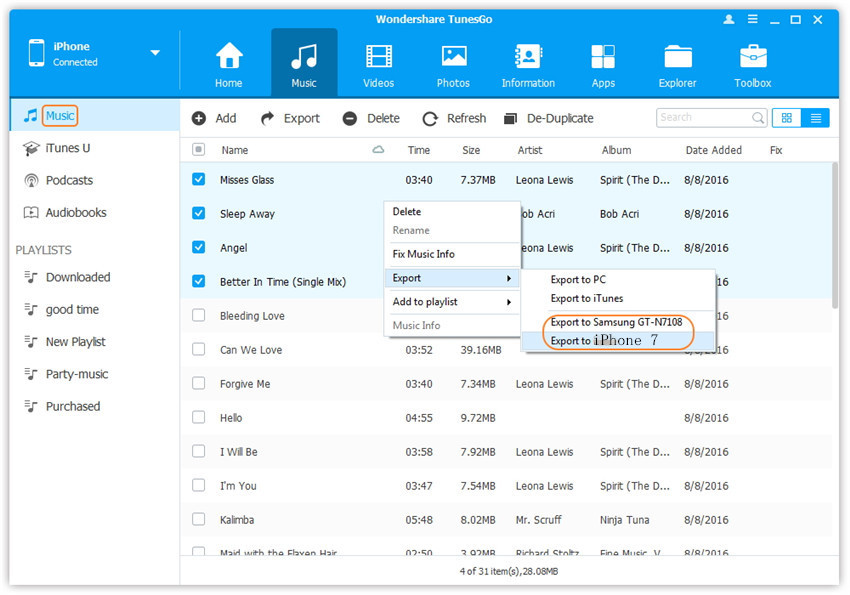Open the hamburger menu icon in title bar

pyautogui.click(x=752, y=19)
